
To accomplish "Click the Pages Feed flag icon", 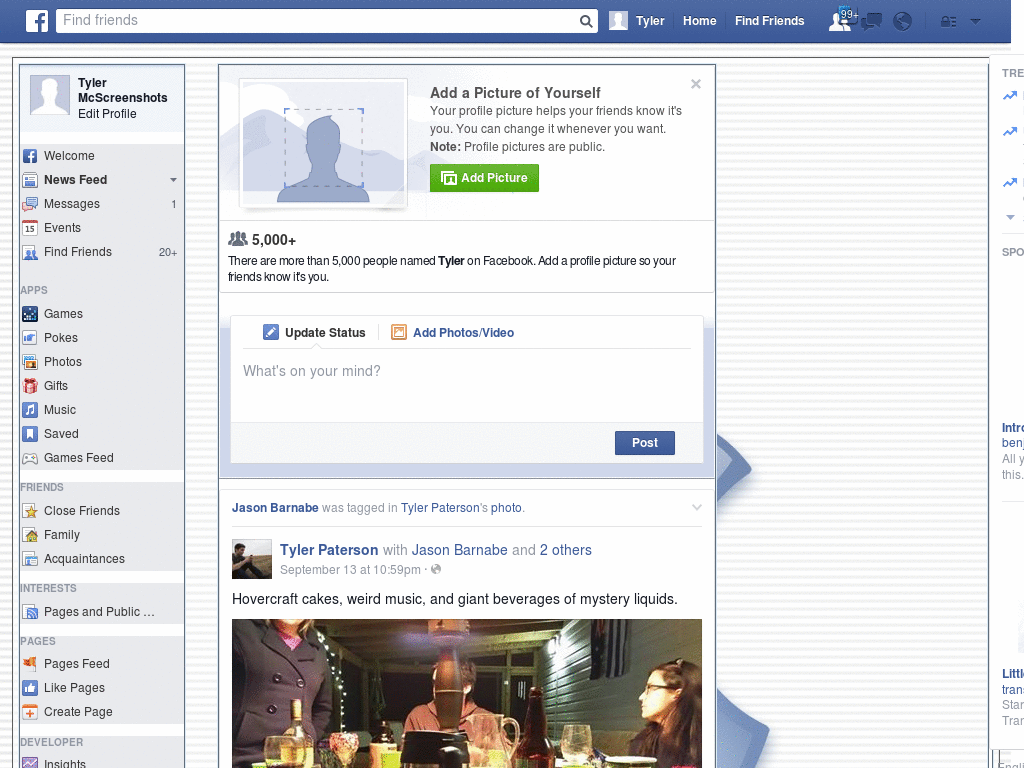I will pos(30,664).
